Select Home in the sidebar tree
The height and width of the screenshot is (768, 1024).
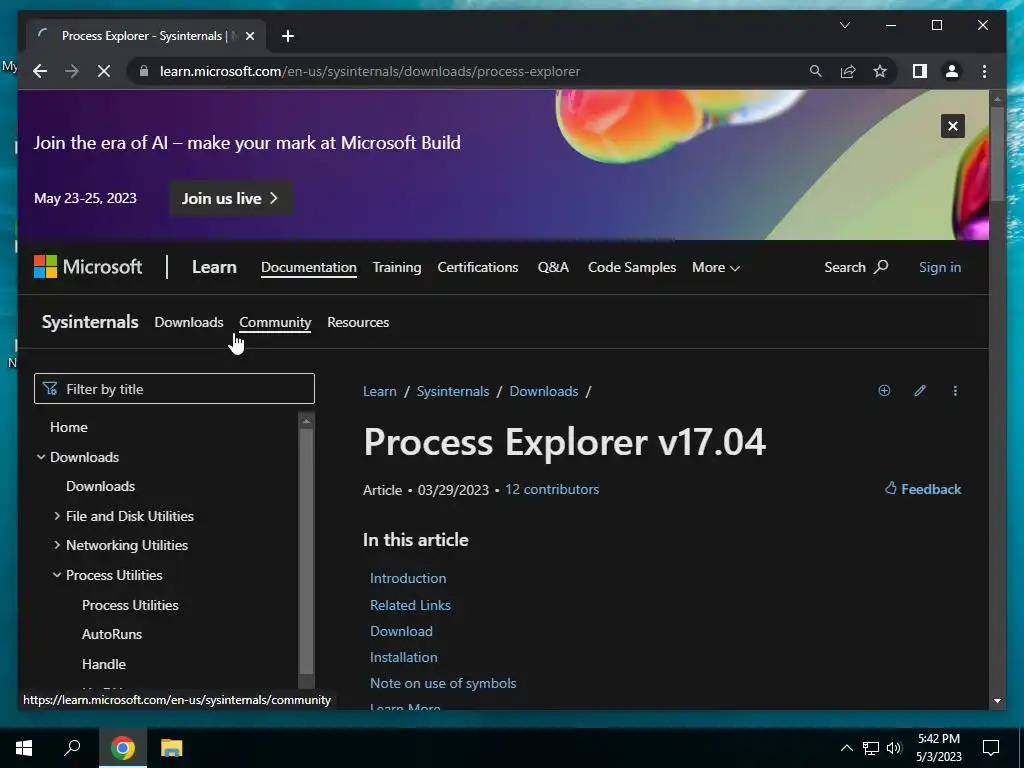[69, 427]
